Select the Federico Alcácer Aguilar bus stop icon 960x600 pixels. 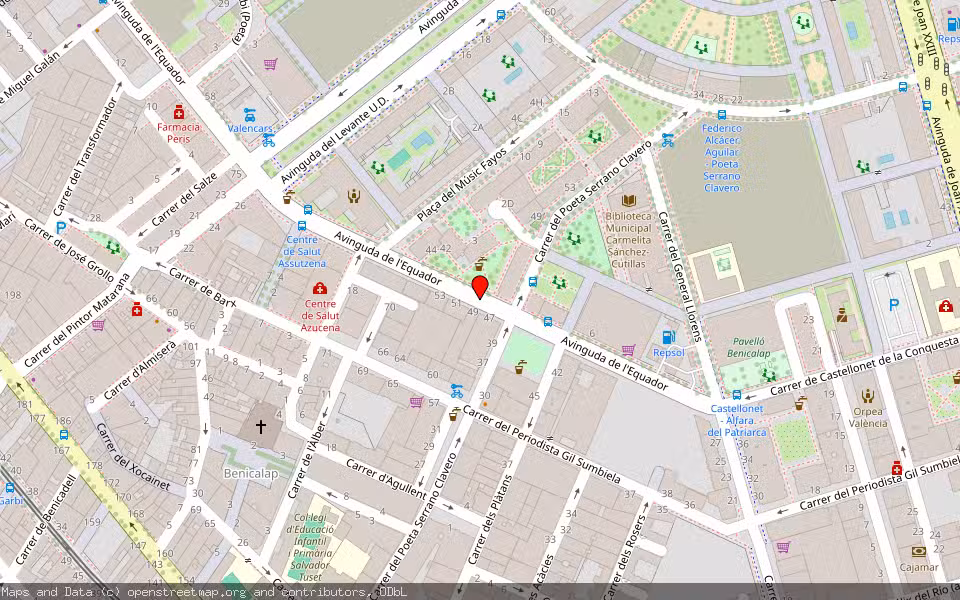(x=722, y=114)
